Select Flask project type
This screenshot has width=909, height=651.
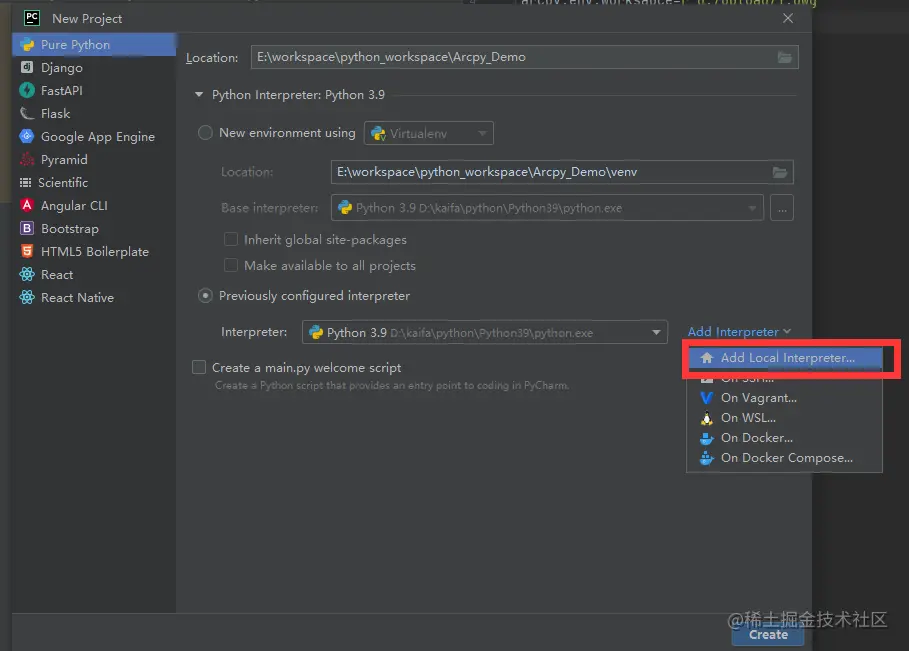coord(94,114)
